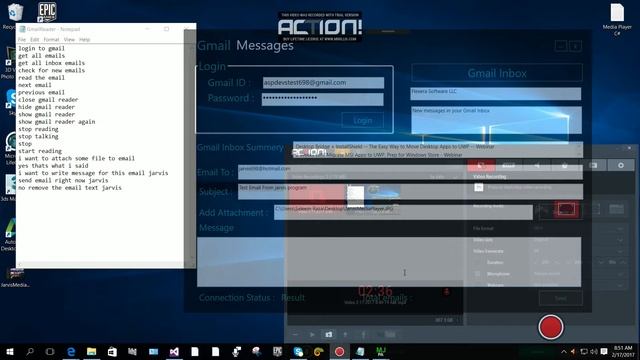Click the taskbar search magnifier icon
Screen dimensions: 640x360
point(30,351)
